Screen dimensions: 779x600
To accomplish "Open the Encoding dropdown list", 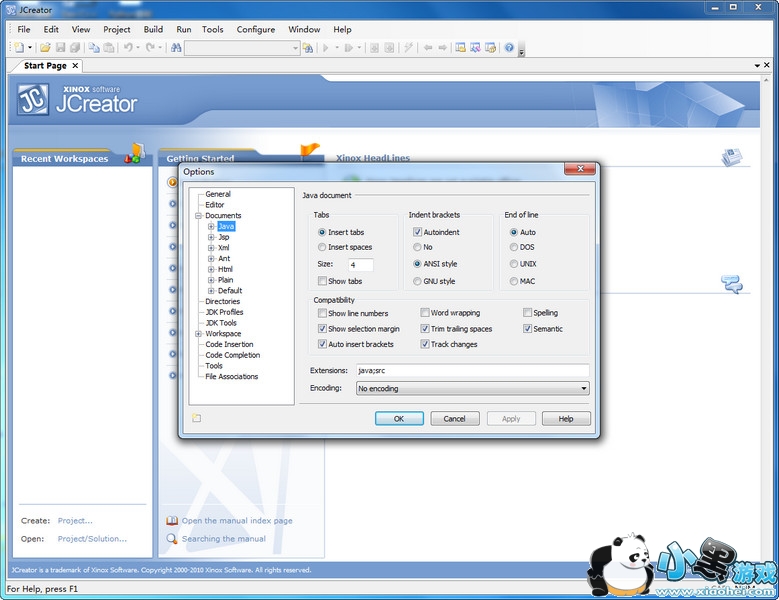I will [x=584, y=388].
